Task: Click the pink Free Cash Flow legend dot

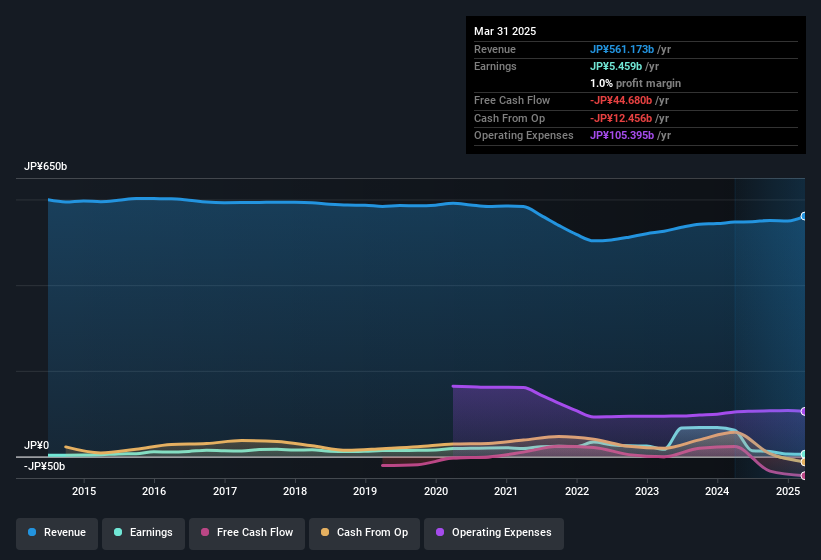Action: (x=205, y=532)
